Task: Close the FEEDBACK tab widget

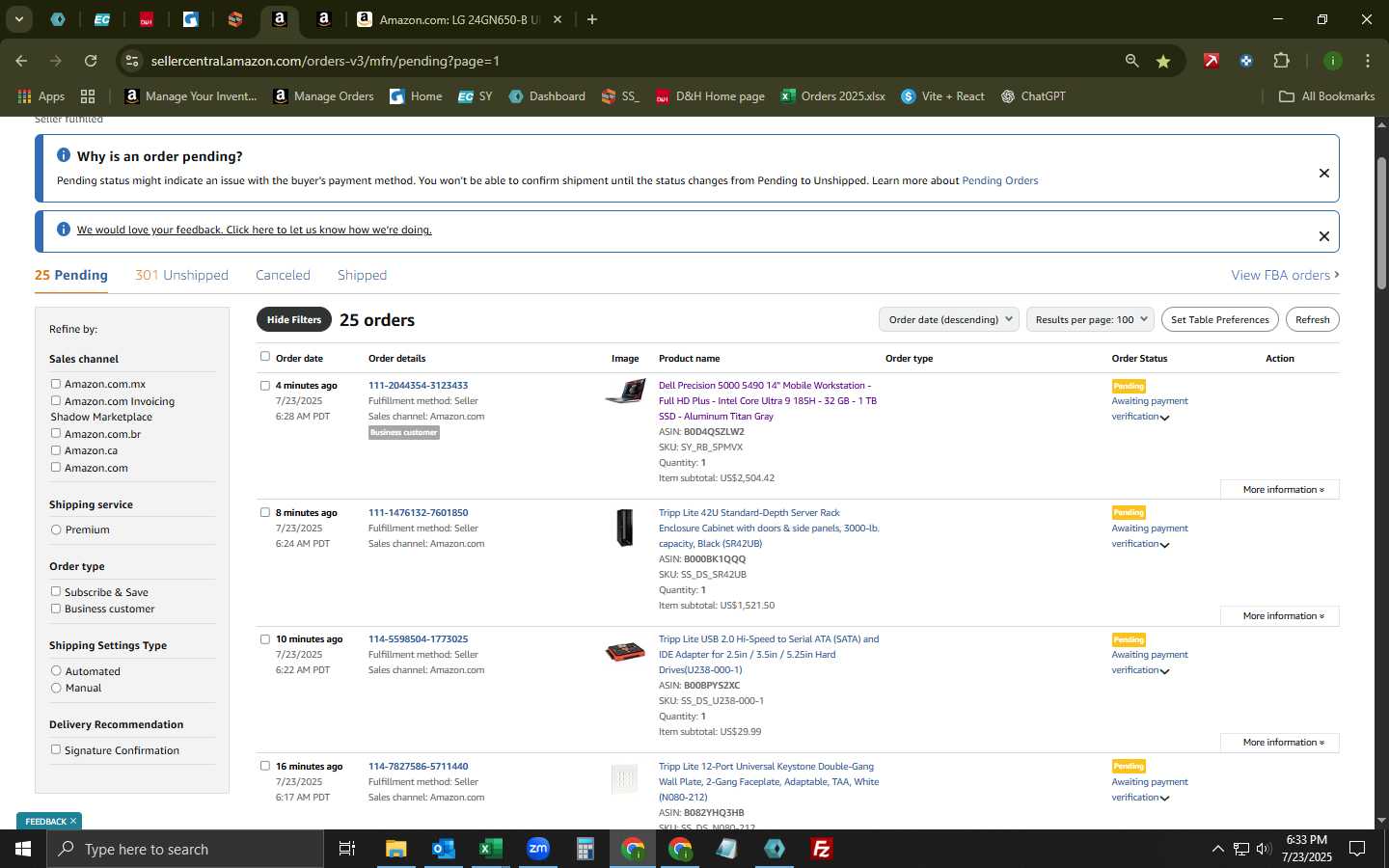Action: (73, 821)
